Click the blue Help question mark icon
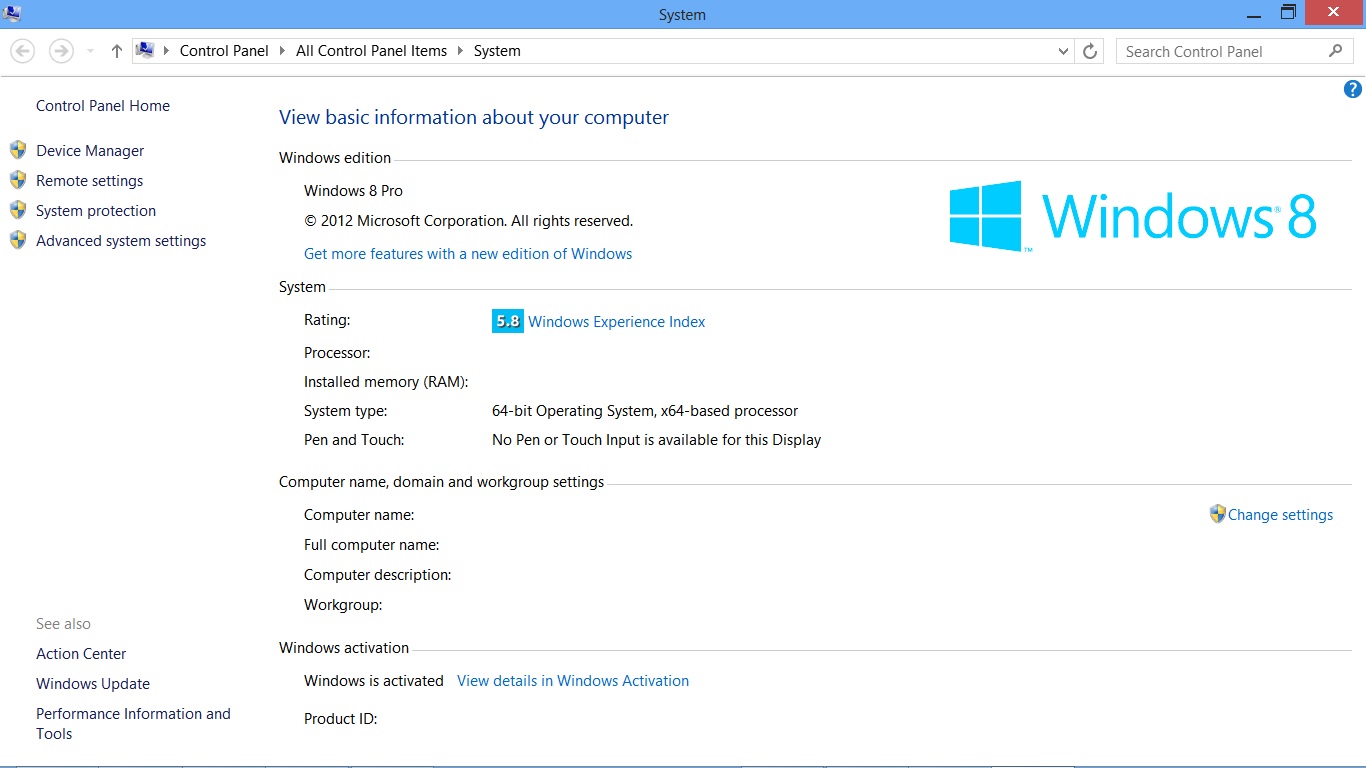The width and height of the screenshot is (1366, 768). coord(1352,88)
